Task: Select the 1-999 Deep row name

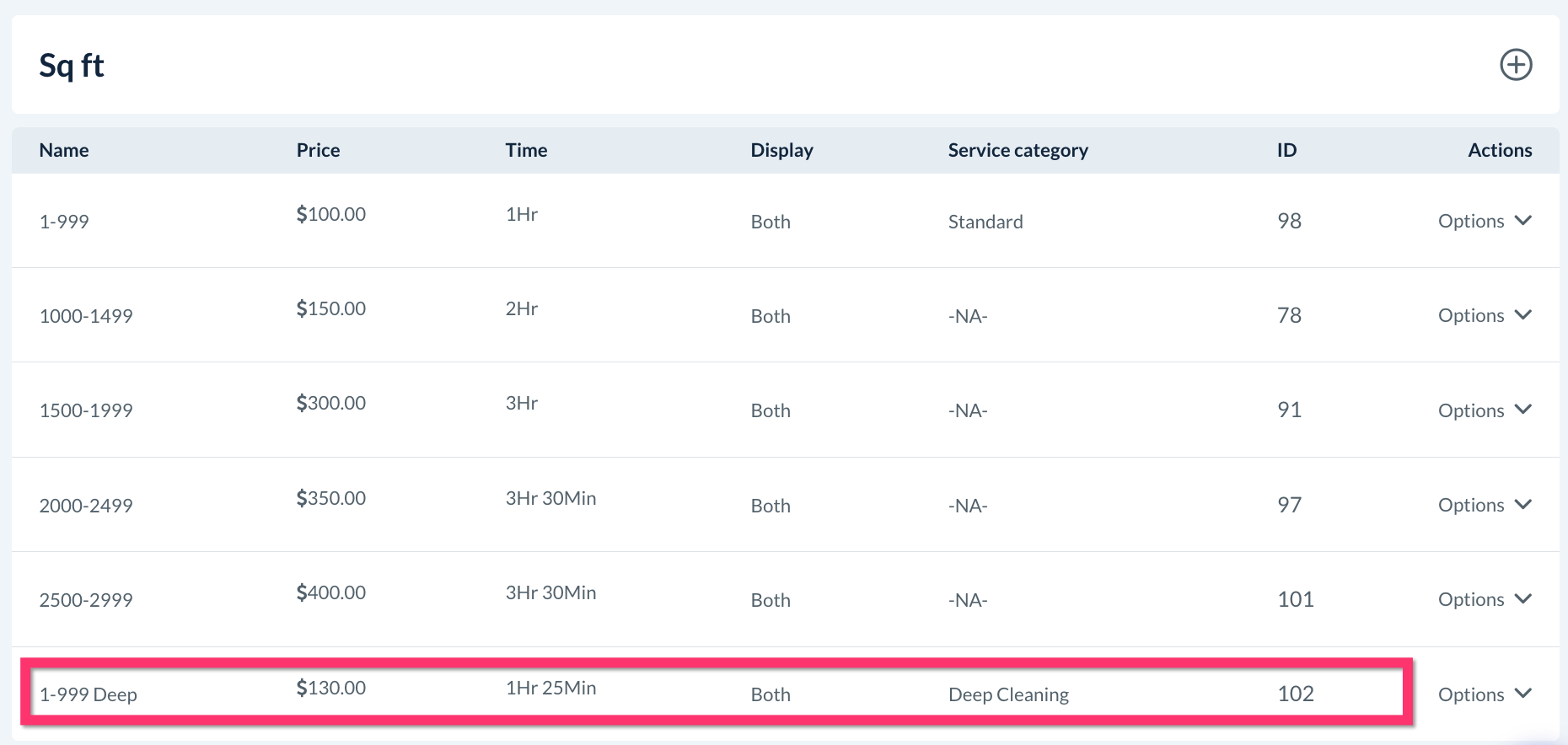Action: (x=88, y=694)
